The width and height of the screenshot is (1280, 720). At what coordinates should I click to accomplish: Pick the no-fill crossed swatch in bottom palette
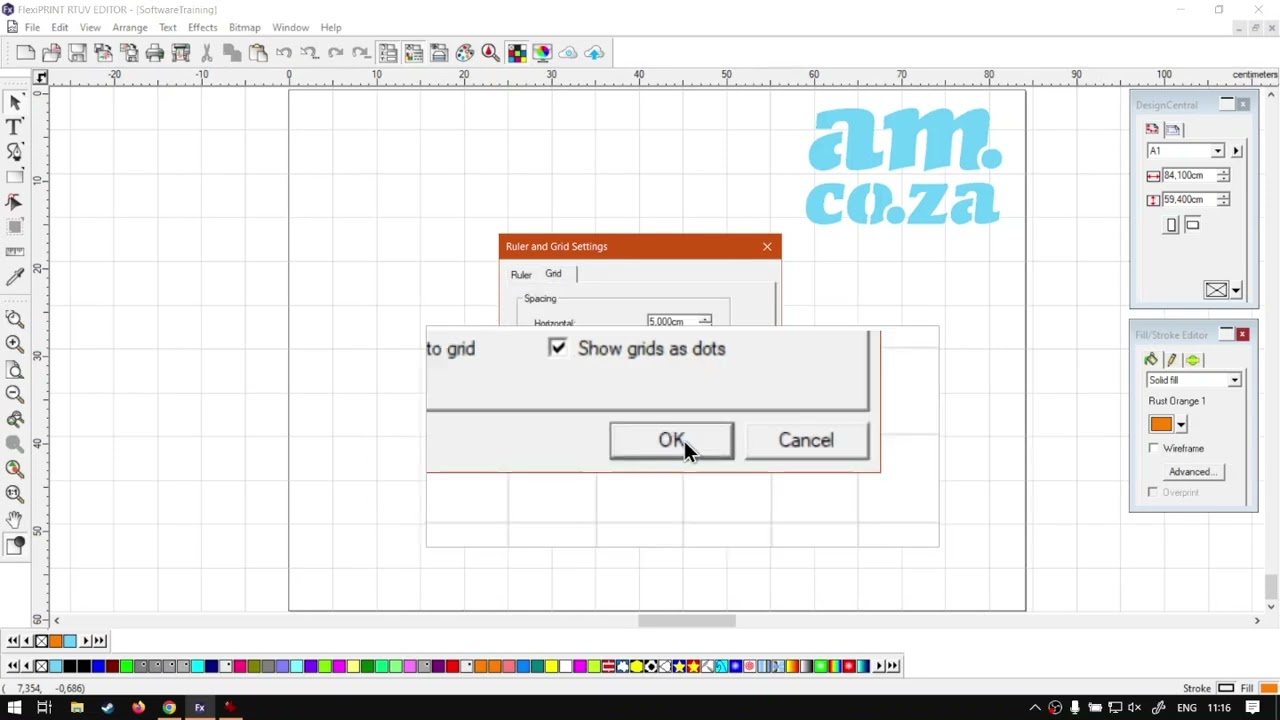coord(41,666)
